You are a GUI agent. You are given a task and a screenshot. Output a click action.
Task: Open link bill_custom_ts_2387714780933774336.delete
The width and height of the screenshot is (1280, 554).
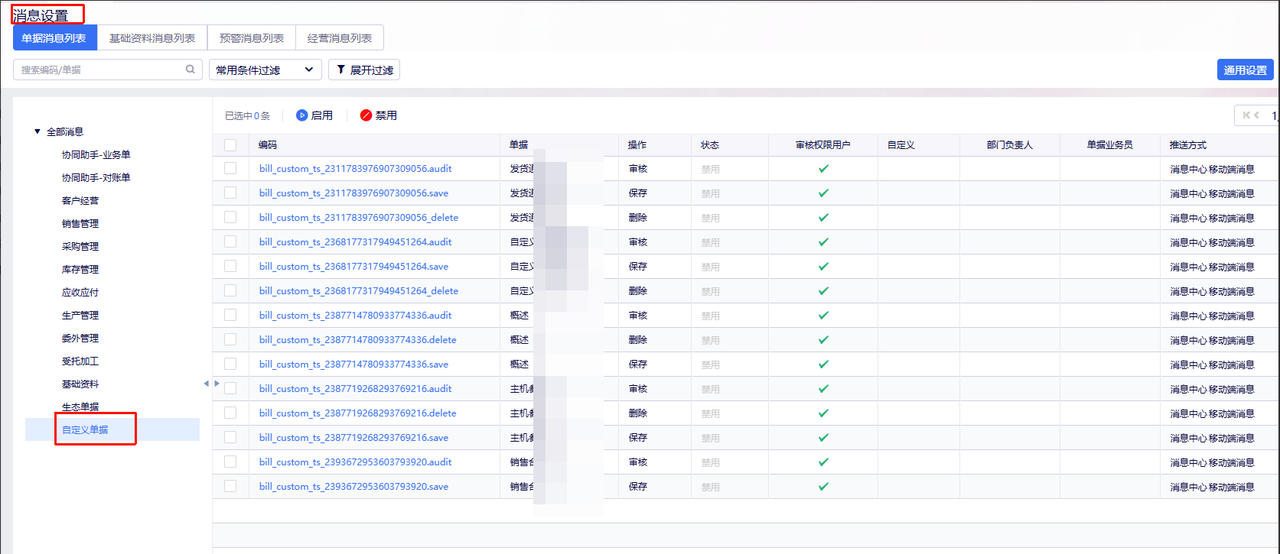[357, 340]
